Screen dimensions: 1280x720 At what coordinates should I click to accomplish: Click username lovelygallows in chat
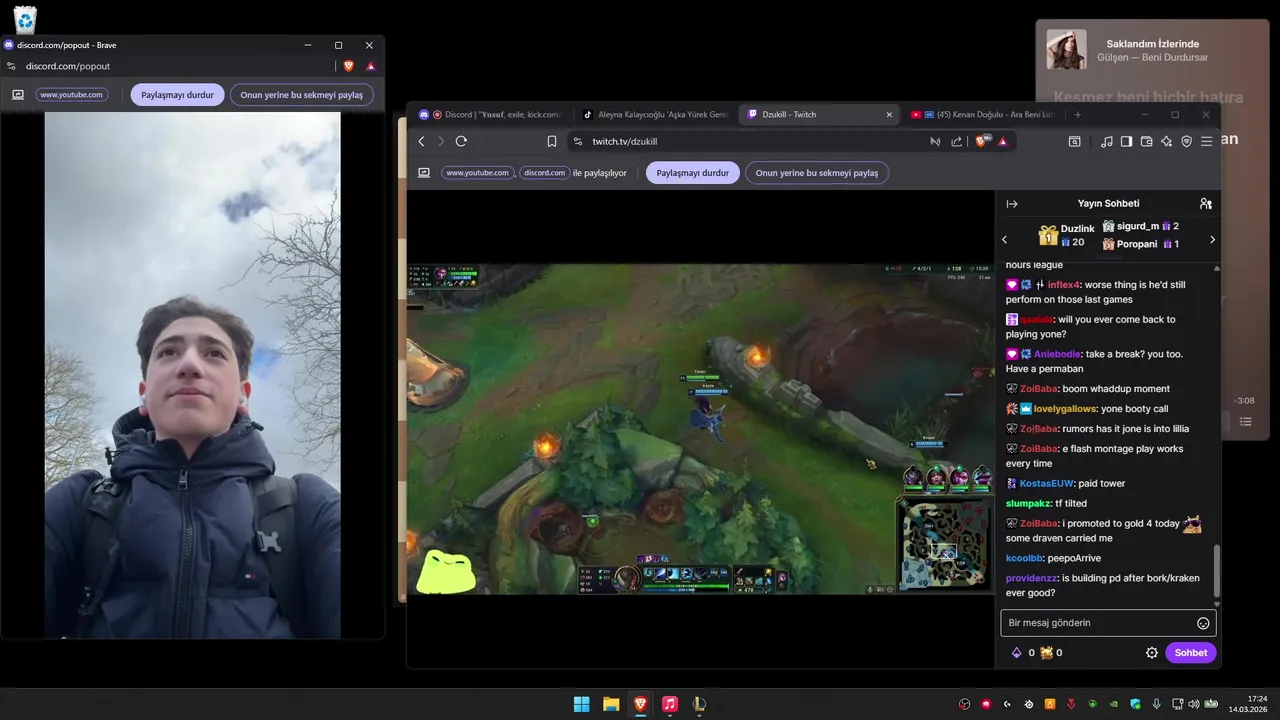(1065, 409)
